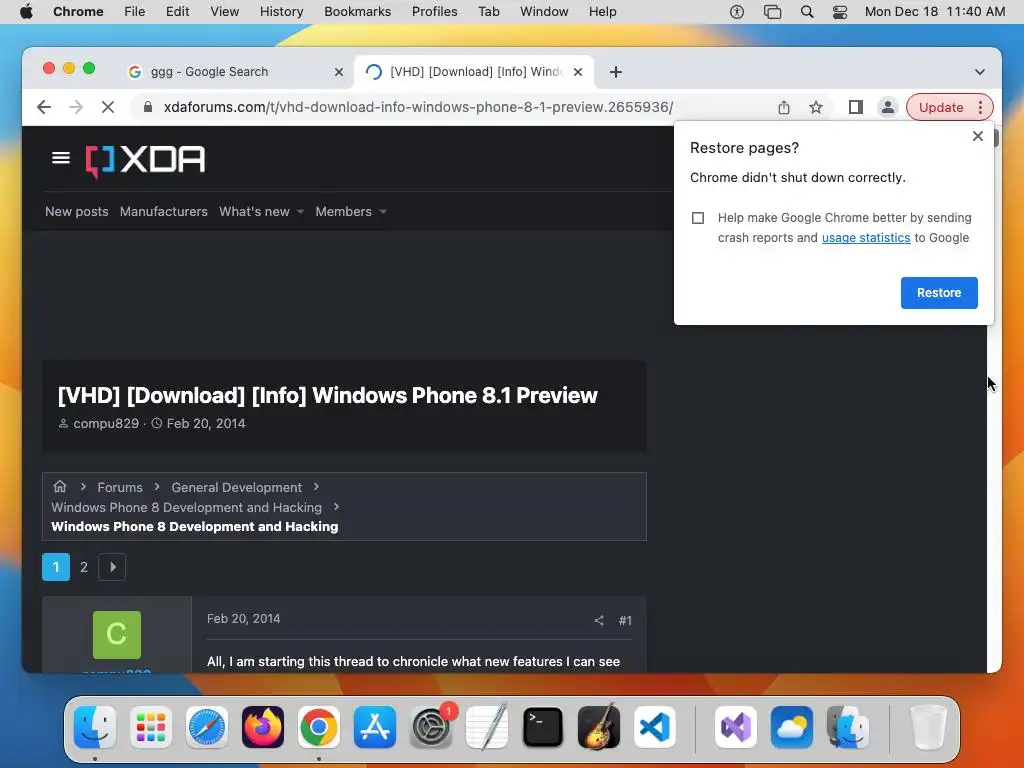1024x768 pixels.
Task: Go back with browser back arrow
Action: [44, 107]
